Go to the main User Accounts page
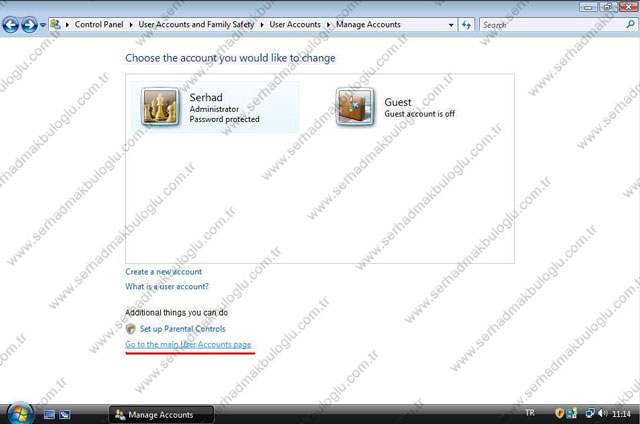 tap(188, 344)
